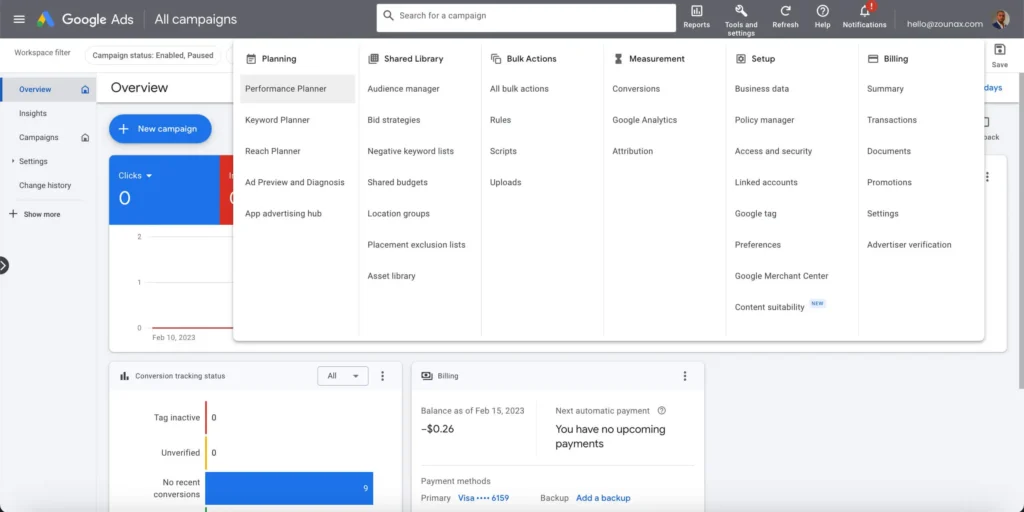Open Bid strategies

tap(394, 120)
